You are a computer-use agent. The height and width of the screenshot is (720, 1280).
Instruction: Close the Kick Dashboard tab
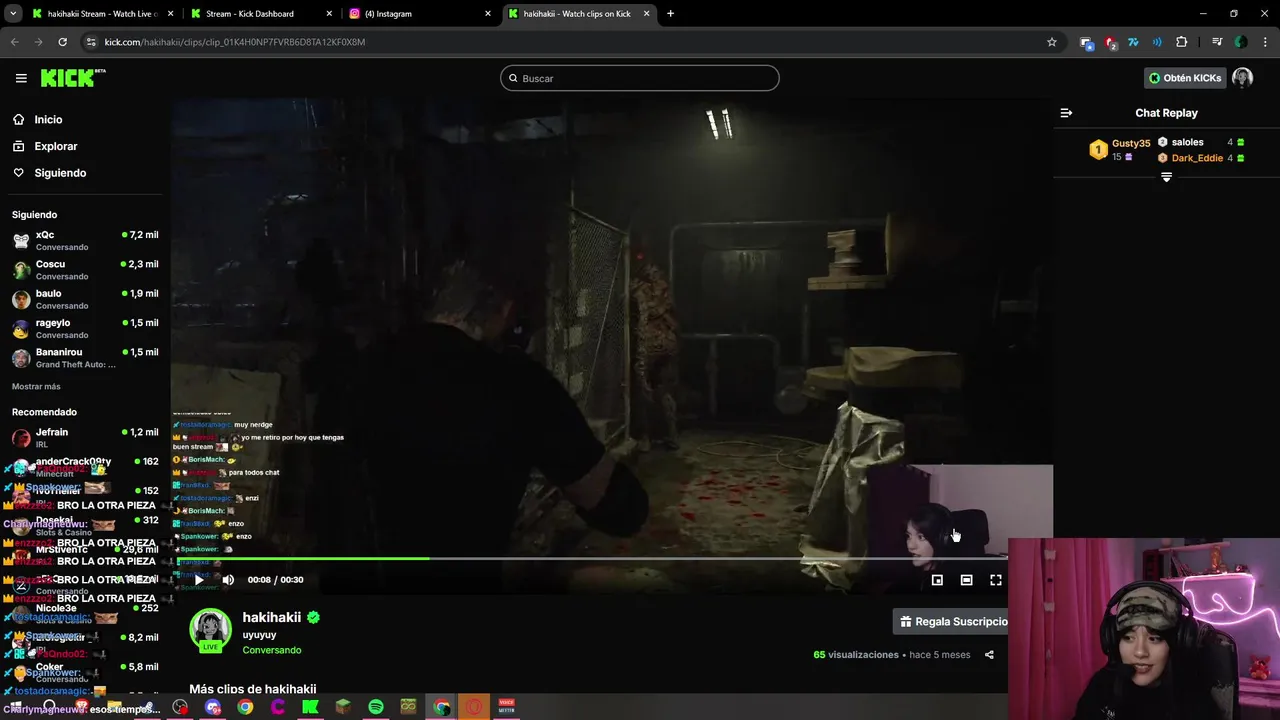pyautogui.click(x=329, y=14)
